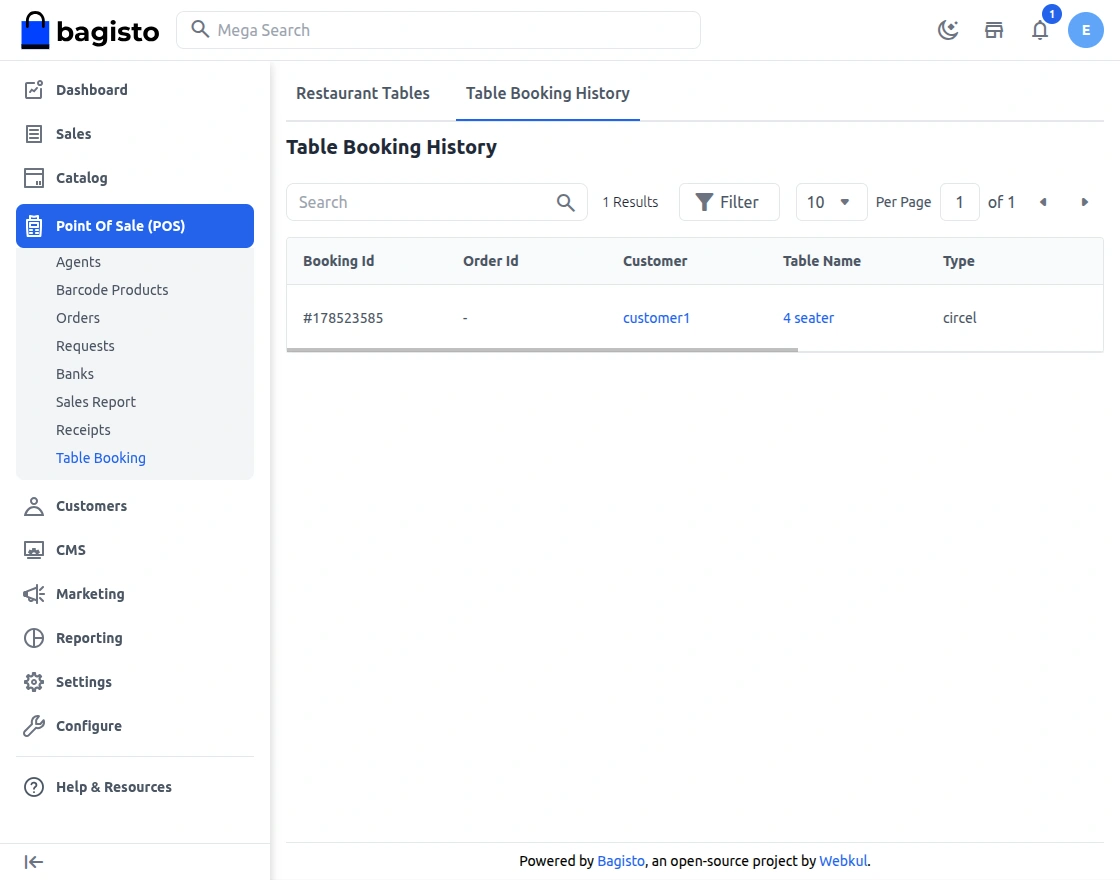Sort by Type column header

pyautogui.click(x=959, y=261)
